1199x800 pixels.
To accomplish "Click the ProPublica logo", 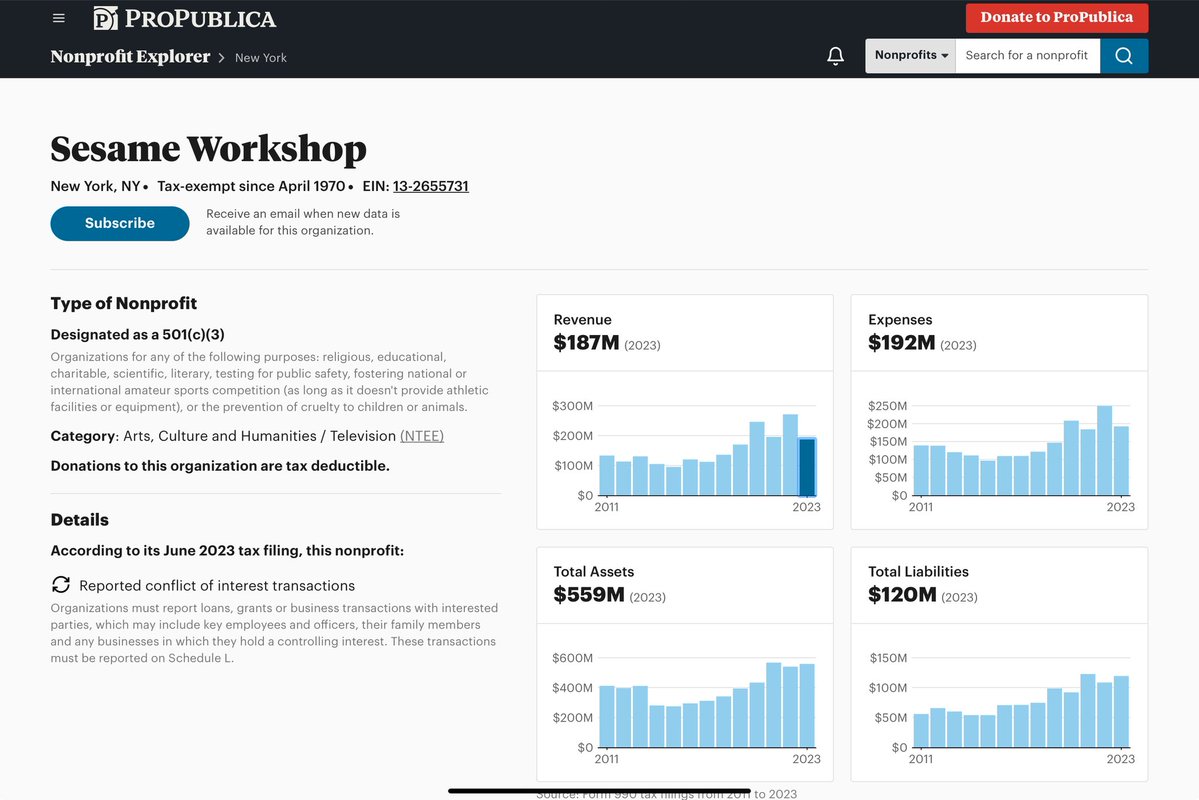I will pyautogui.click(x=184, y=18).
